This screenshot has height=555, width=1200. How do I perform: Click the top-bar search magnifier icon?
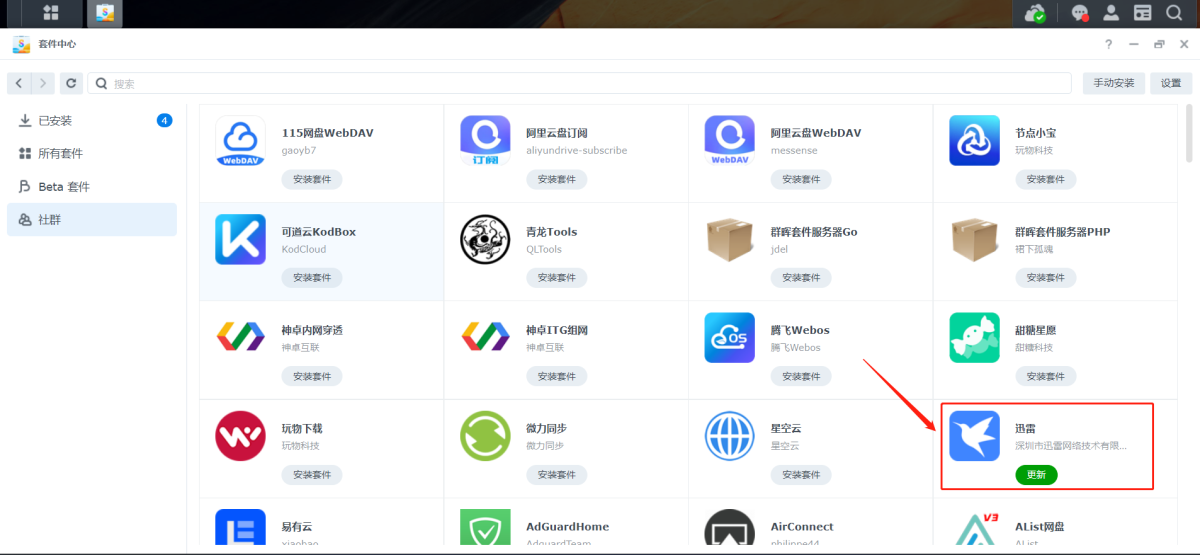point(1174,13)
